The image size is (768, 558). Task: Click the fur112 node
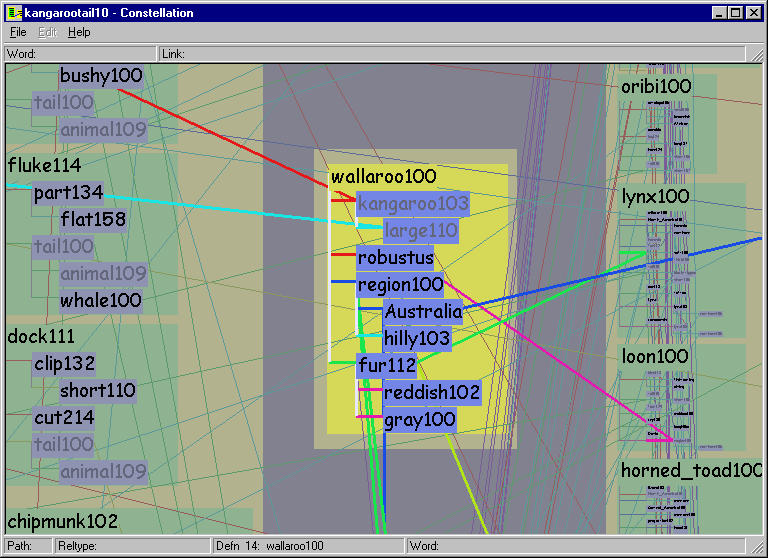pyautogui.click(x=386, y=366)
